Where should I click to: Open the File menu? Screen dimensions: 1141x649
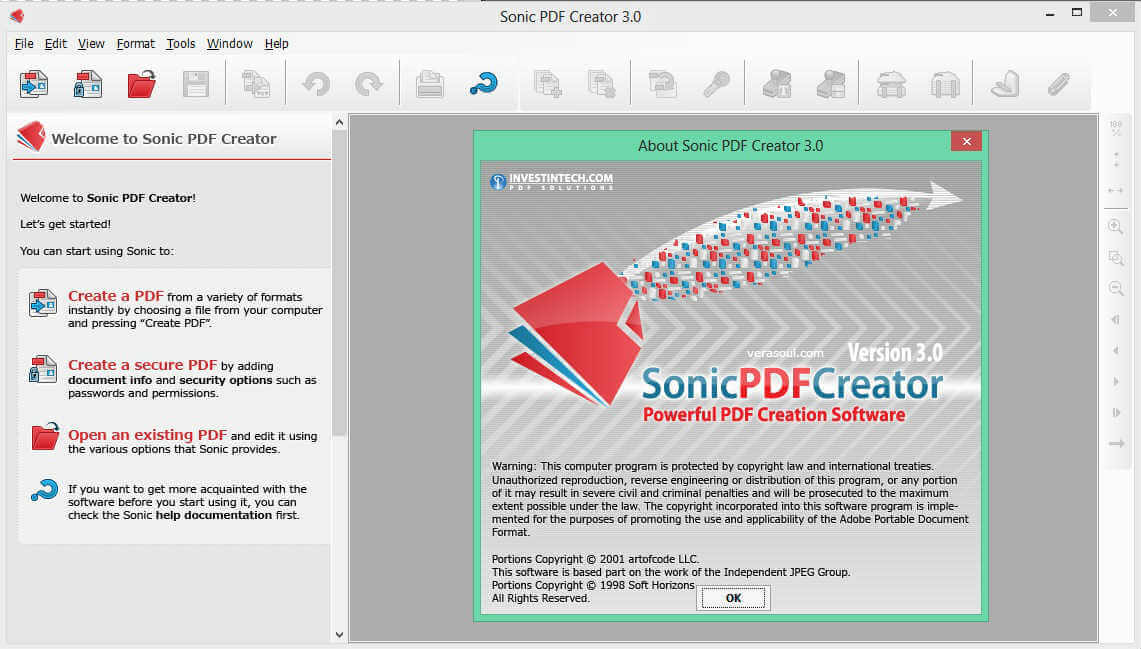coord(24,44)
